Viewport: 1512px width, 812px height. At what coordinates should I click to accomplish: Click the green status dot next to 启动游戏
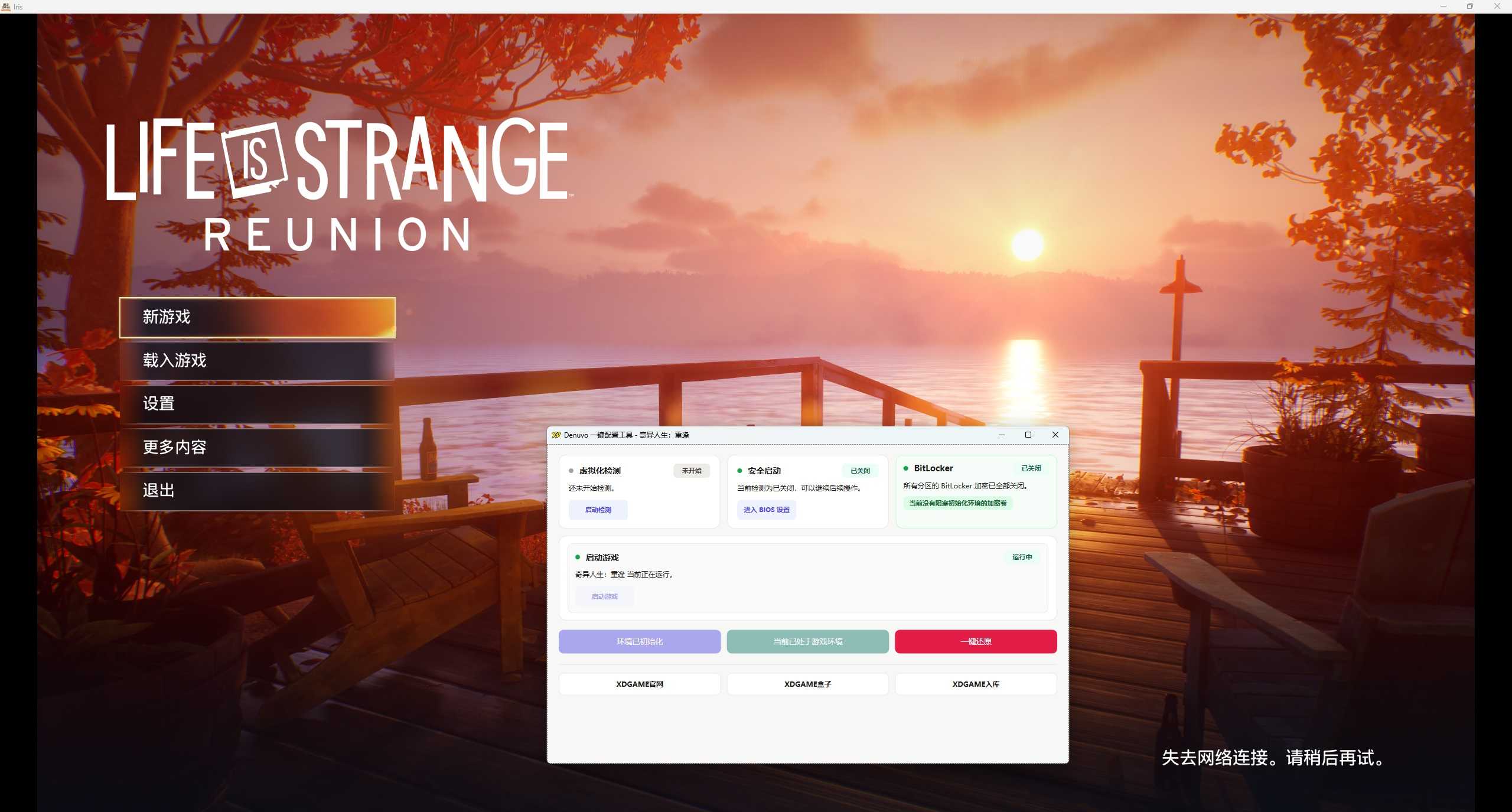(x=578, y=557)
